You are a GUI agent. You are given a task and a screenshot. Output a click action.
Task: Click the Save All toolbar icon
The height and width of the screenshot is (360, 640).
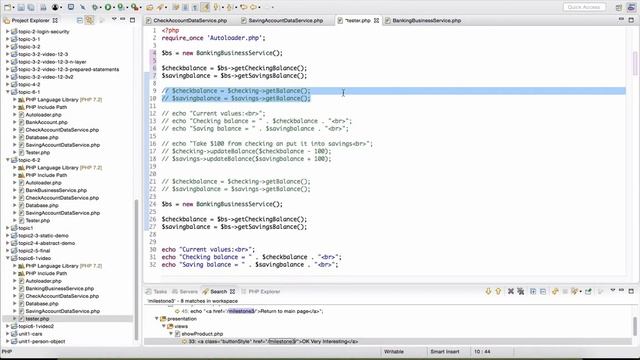tap(31, 7)
